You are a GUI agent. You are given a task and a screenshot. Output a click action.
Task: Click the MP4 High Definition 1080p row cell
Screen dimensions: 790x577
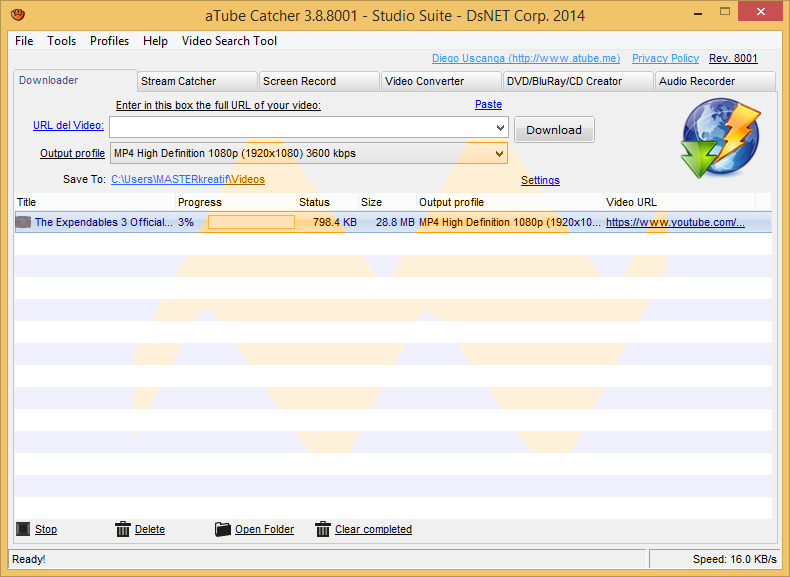(510, 222)
